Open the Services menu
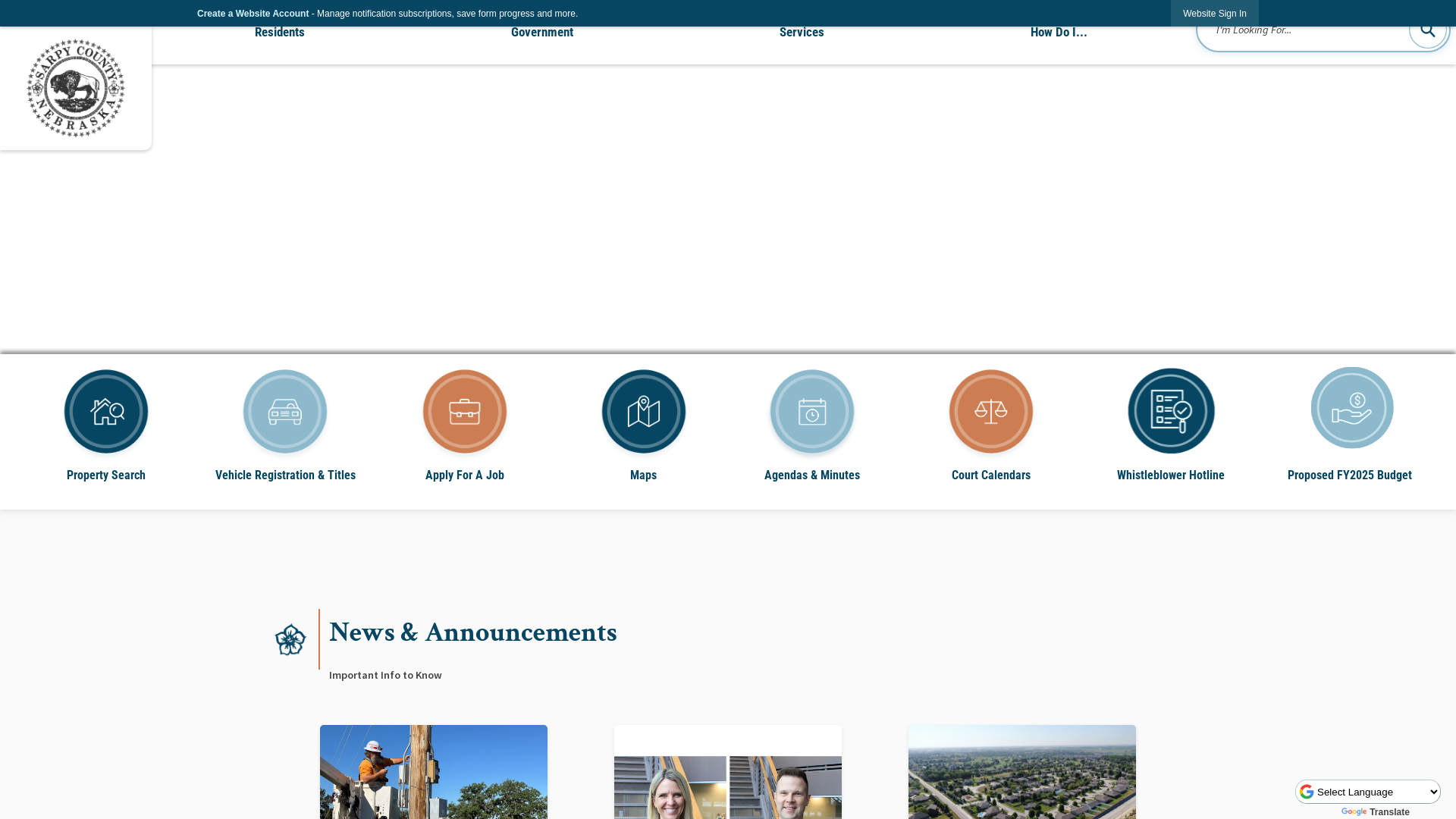Image resolution: width=1456 pixels, height=819 pixels. point(802,32)
